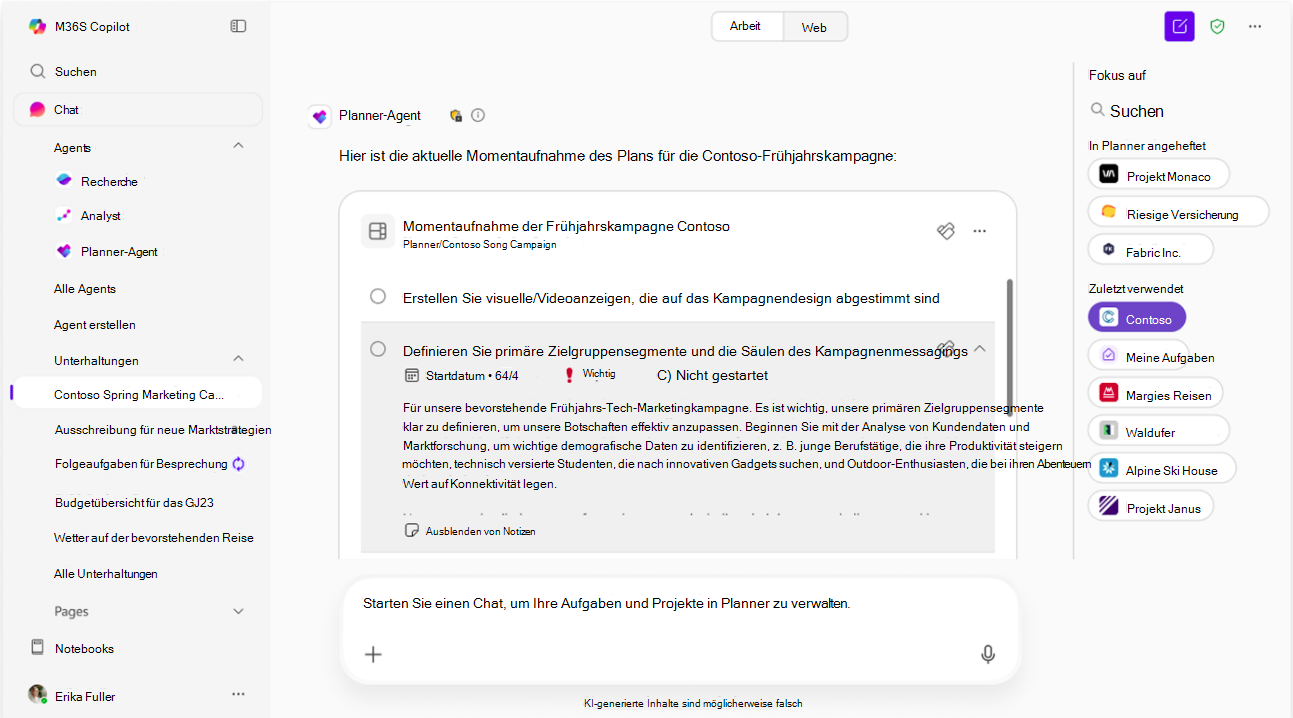Image resolution: width=1293 pixels, height=718 pixels.
Task: Click Ausblenden von Notizen
Action: pyautogui.click(x=480, y=531)
